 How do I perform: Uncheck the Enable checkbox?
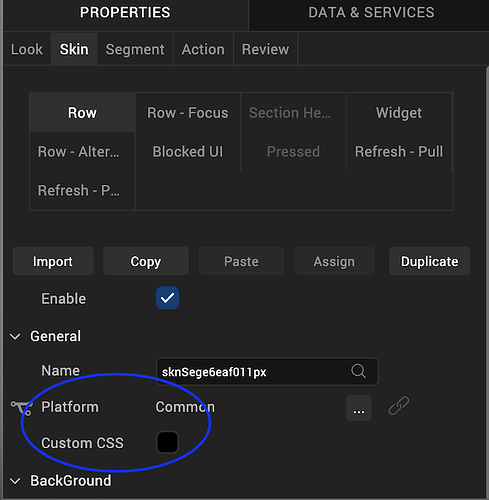pyautogui.click(x=167, y=298)
